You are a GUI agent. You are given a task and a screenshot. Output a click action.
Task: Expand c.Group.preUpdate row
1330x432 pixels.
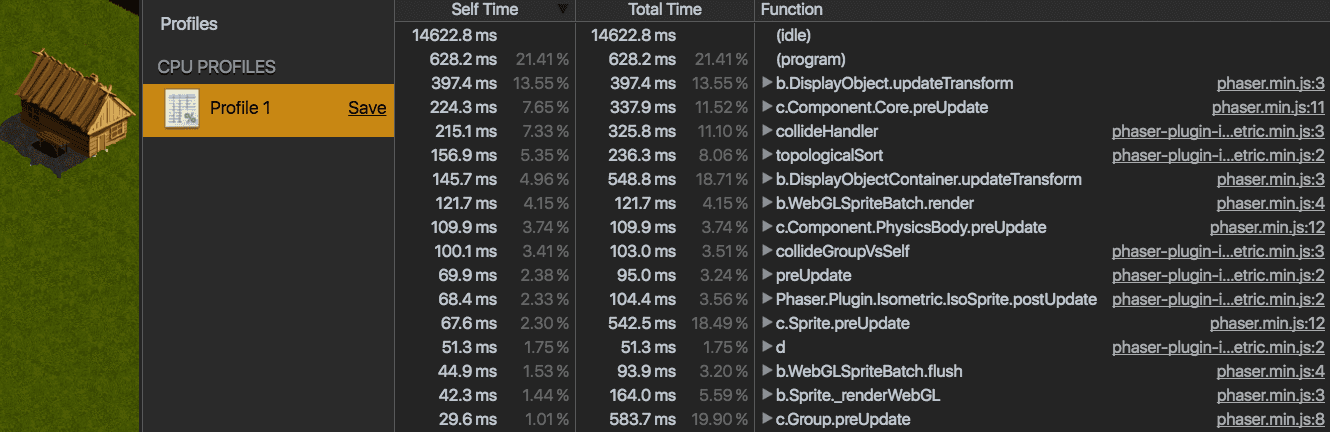tap(767, 419)
